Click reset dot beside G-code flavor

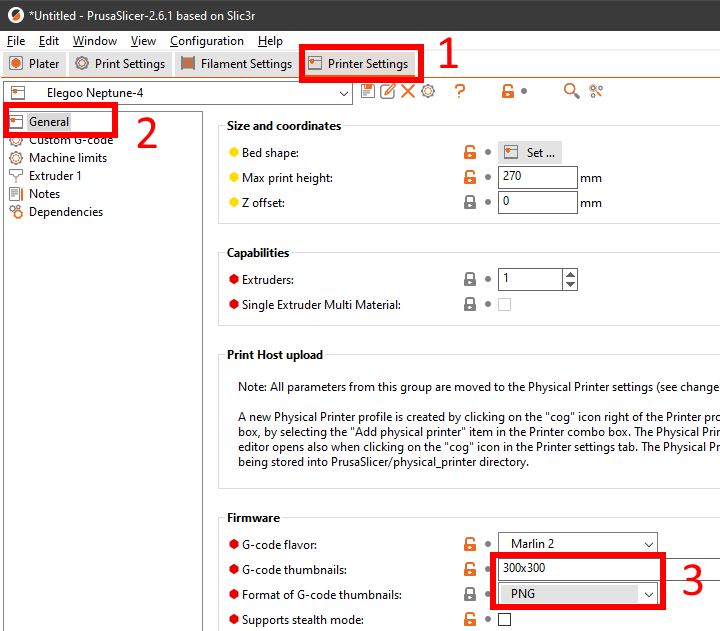(x=488, y=544)
